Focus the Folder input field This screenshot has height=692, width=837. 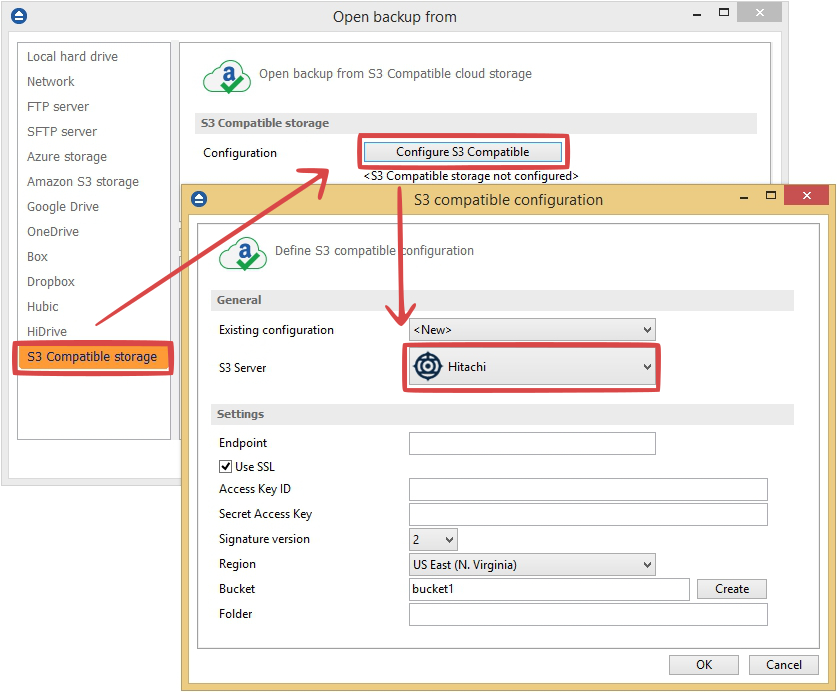[588, 615]
